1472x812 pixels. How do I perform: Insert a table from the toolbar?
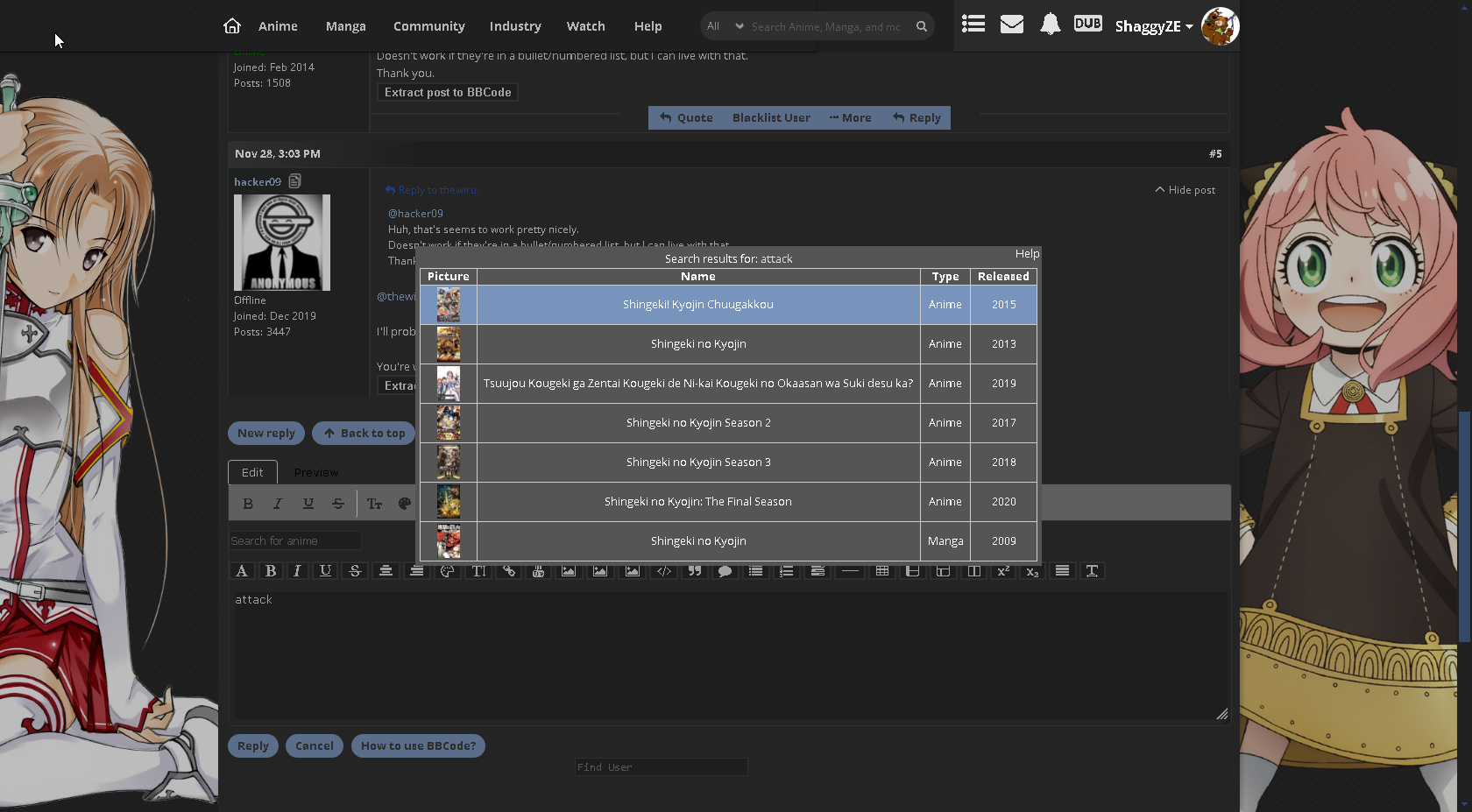pyautogui.click(x=882, y=570)
